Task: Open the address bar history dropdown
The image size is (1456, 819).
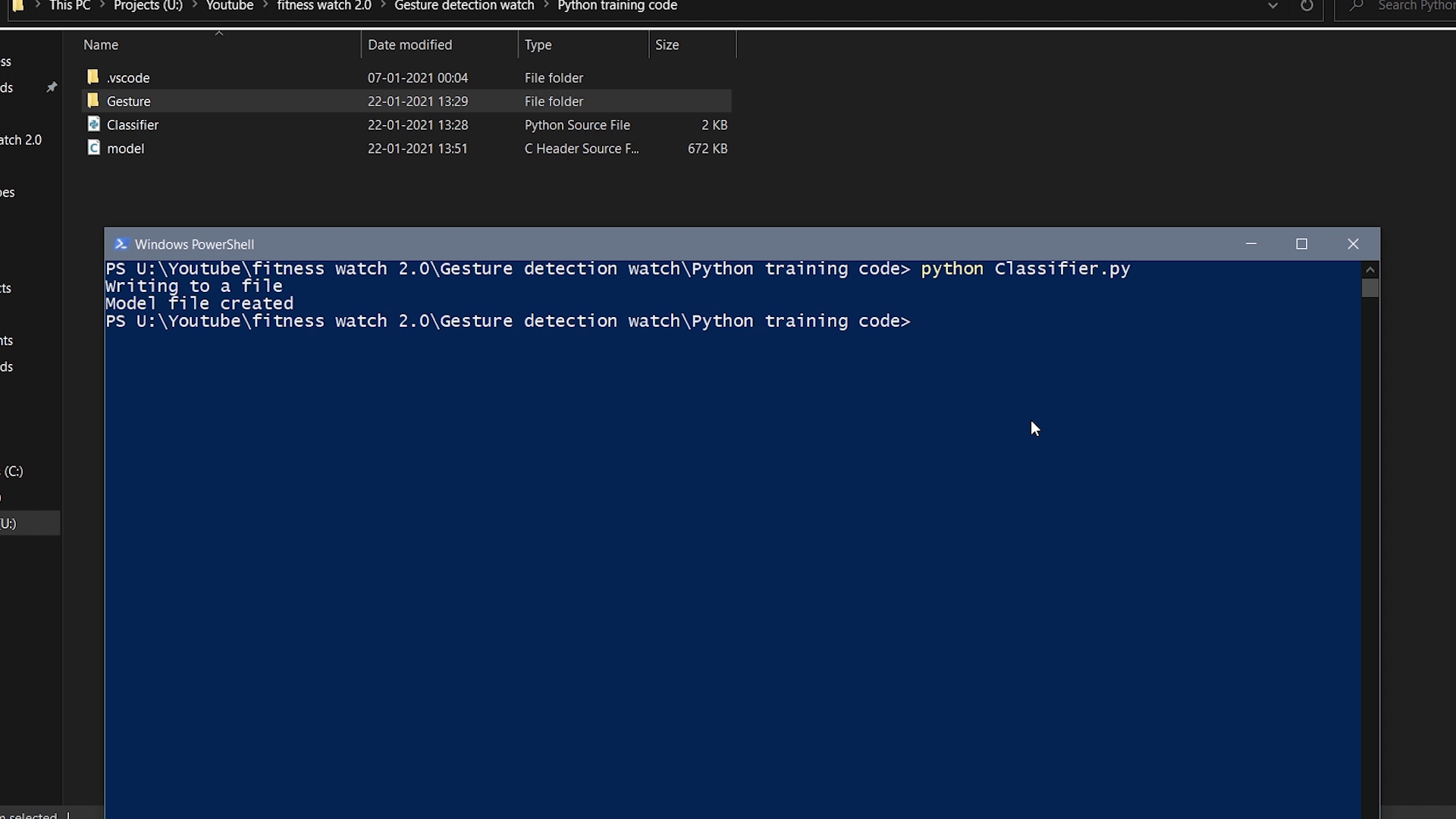Action: coord(1272,6)
